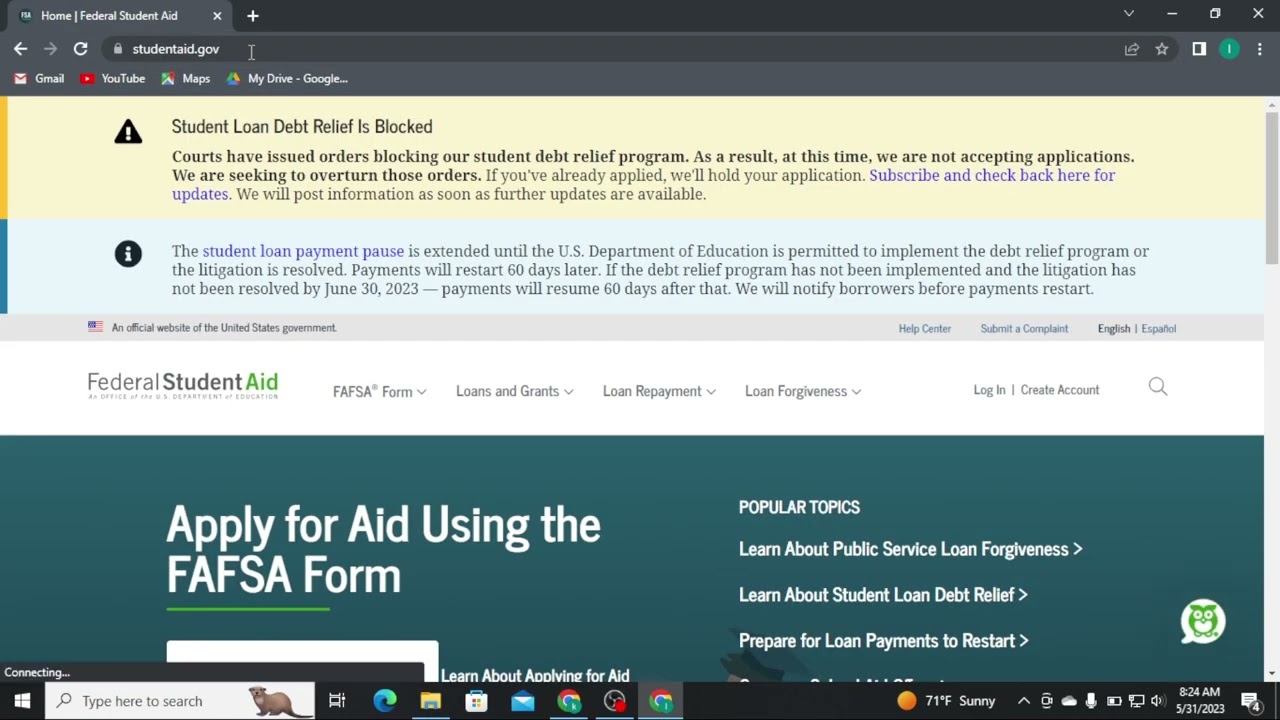Screen dimensions: 1280x720
Task: Open Task View on the taskbar
Action: click(x=337, y=701)
